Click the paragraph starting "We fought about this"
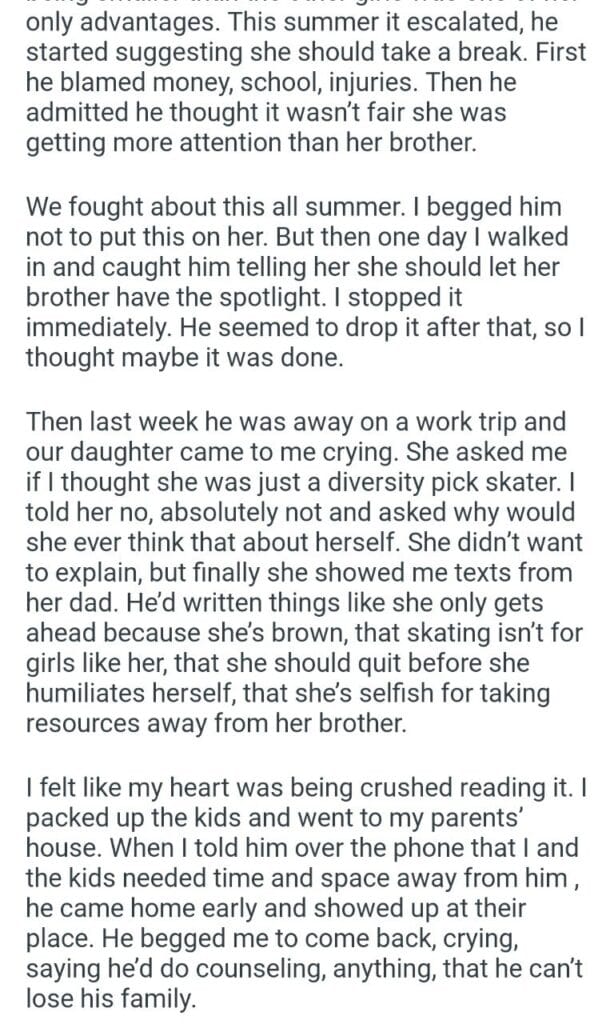 pyautogui.click(x=300, y=284)
